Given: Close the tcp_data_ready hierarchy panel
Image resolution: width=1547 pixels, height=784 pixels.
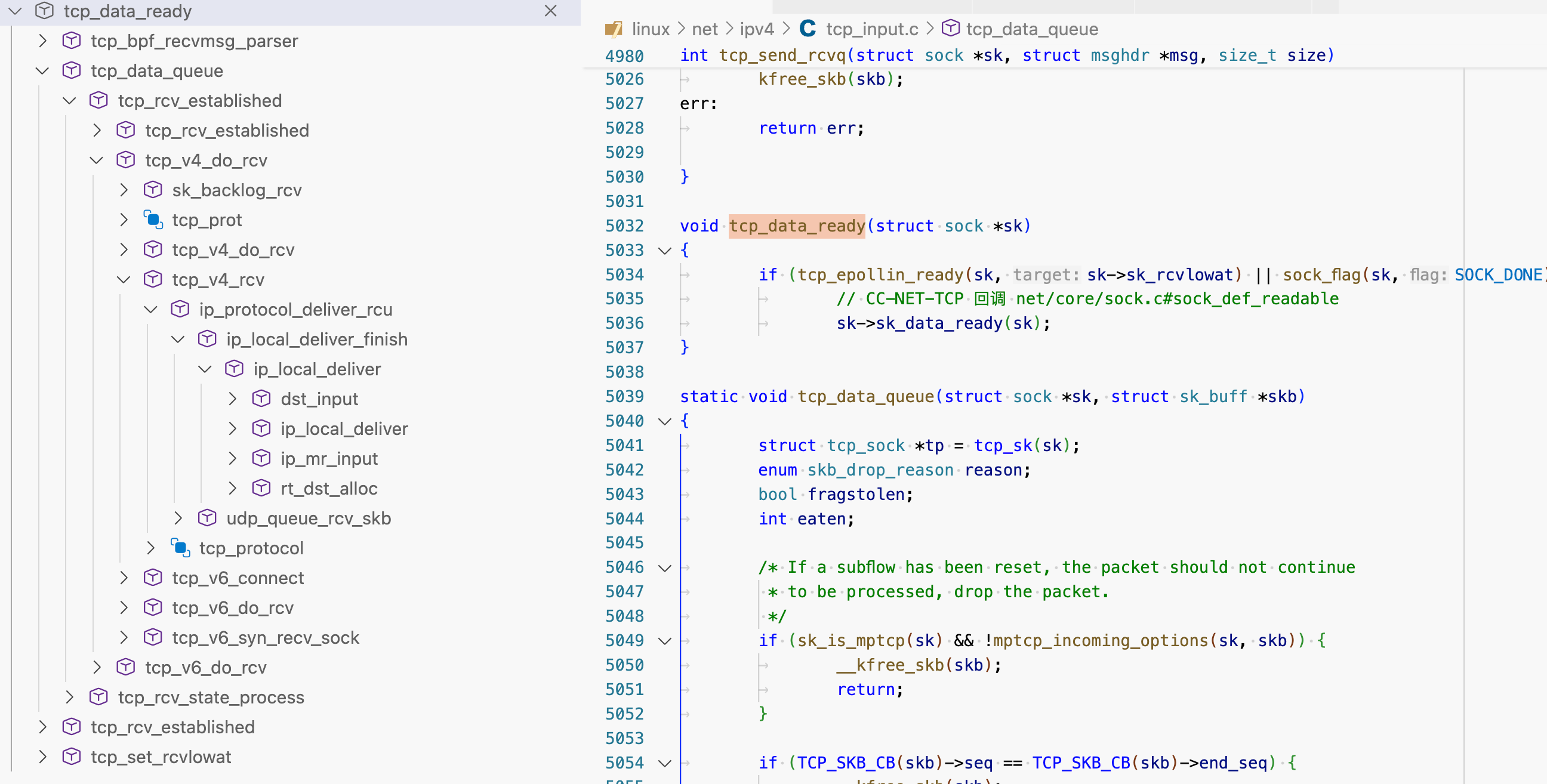Looking at the screenshot, I should (x=550, y=11).
